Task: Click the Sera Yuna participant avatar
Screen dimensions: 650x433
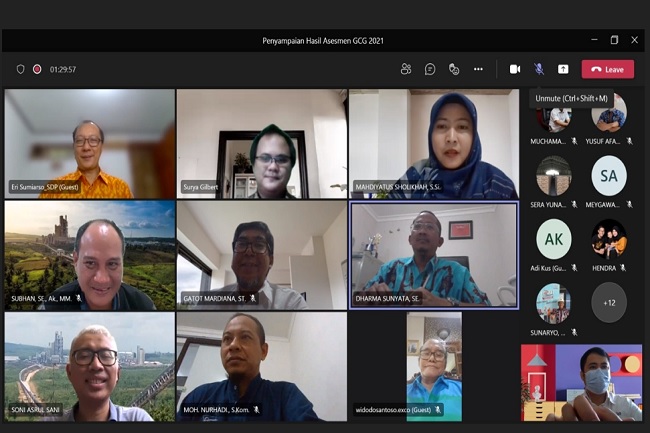Action: (553, 176)
